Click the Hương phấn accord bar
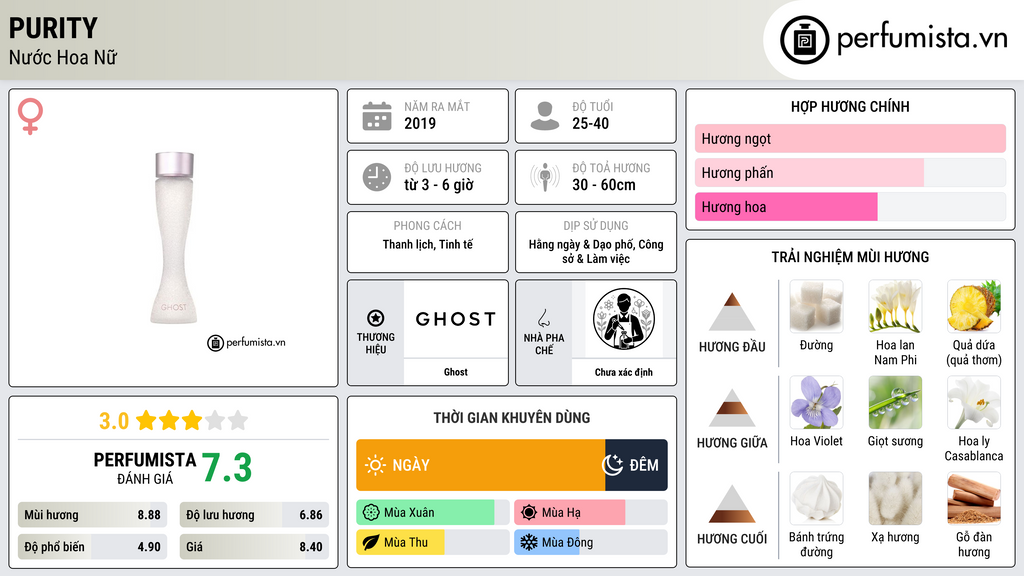Image resolution: width=1024 pixels, height=576 pixels. (850, 172)
